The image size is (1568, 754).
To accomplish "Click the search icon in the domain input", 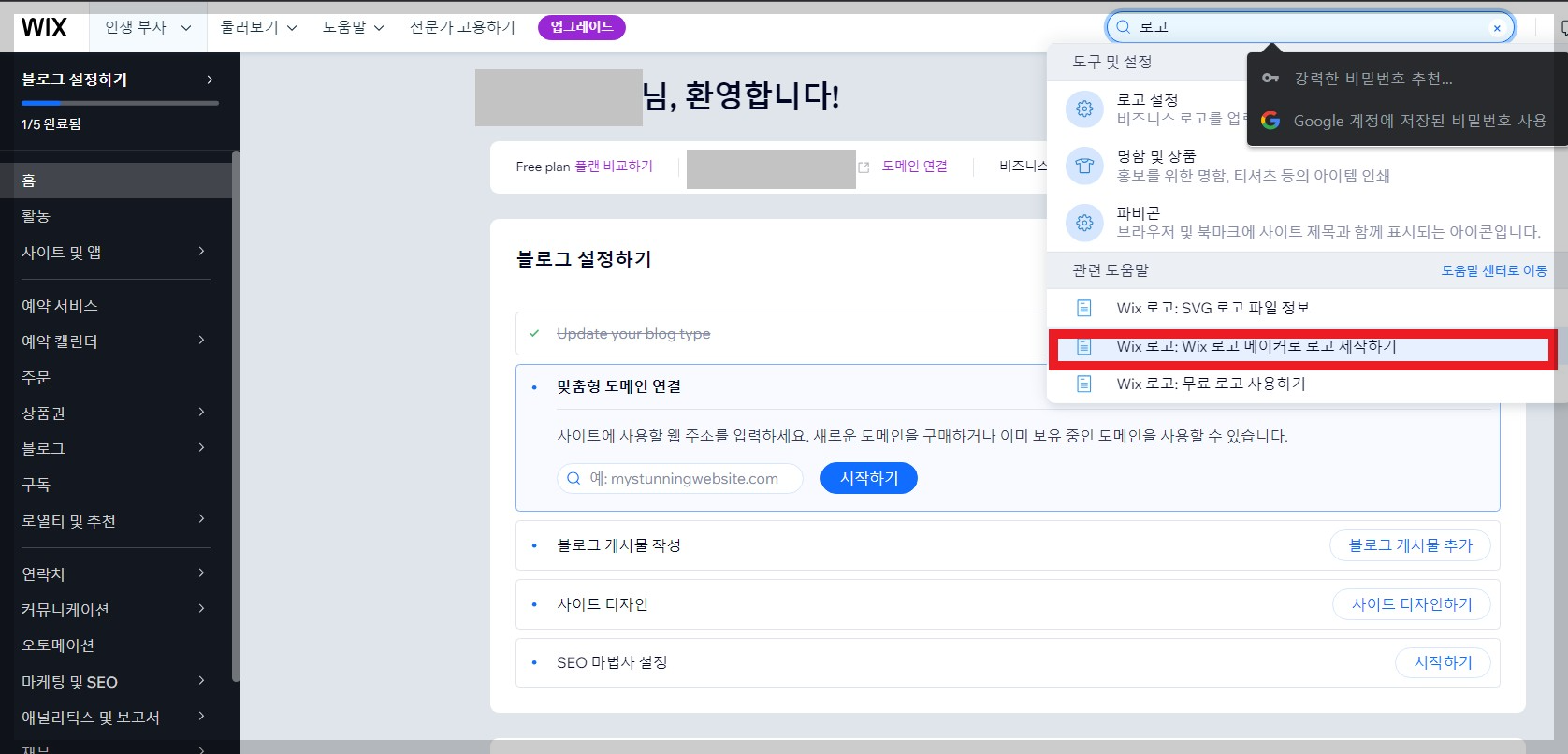I will [x=573, y=478].
